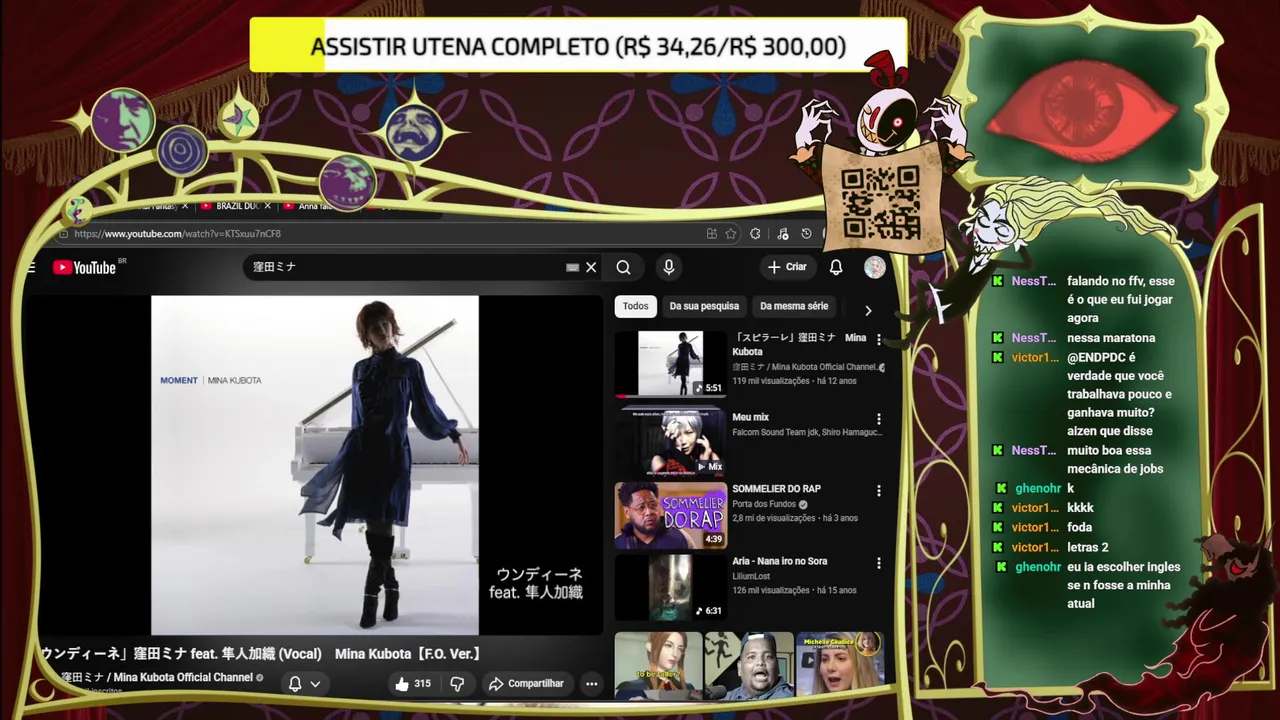Open the Aria - Nana iro no Sora thumbnail

pos(671,587)
